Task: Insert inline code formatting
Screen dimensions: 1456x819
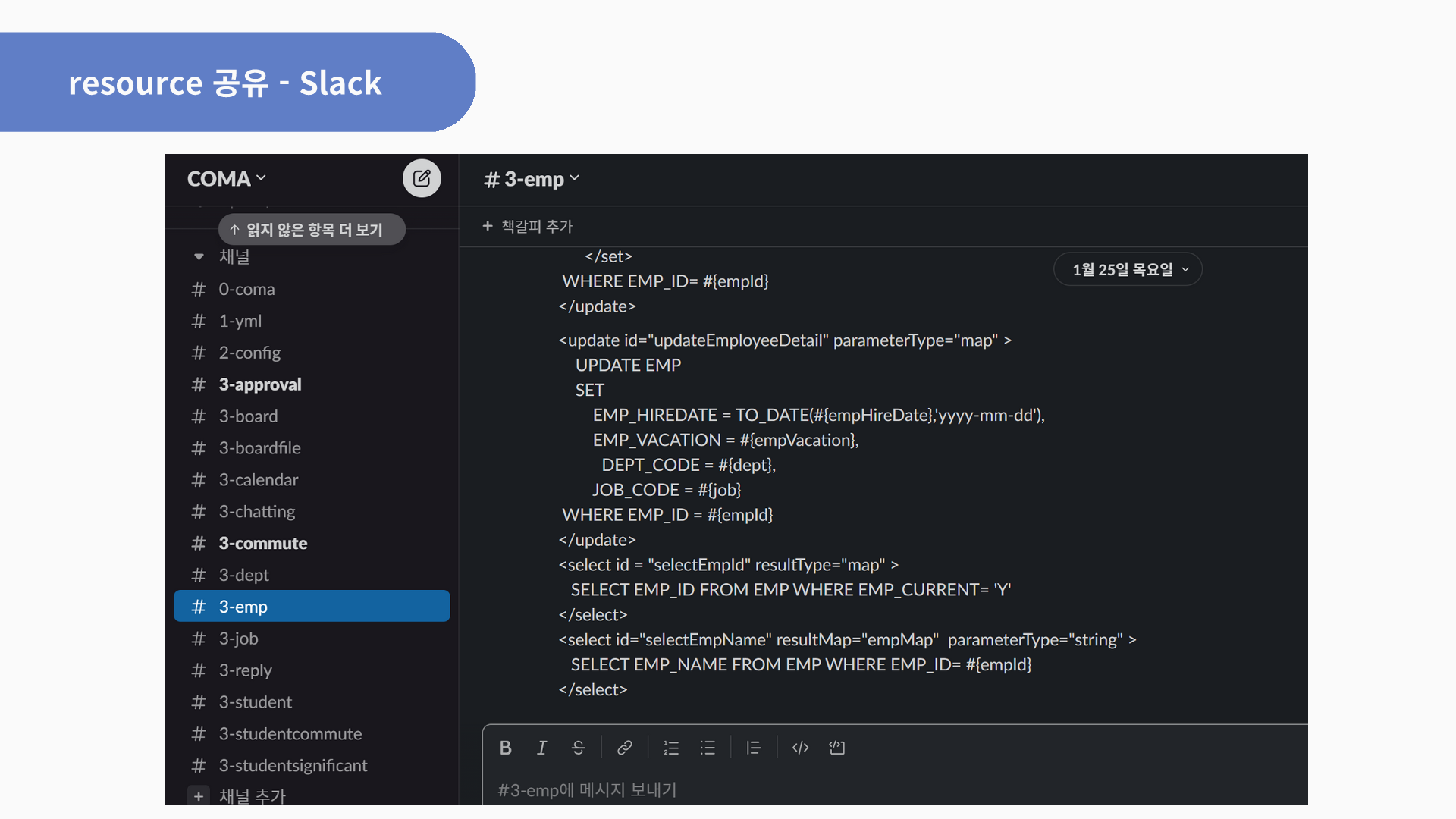Action: tap(800, 748)
